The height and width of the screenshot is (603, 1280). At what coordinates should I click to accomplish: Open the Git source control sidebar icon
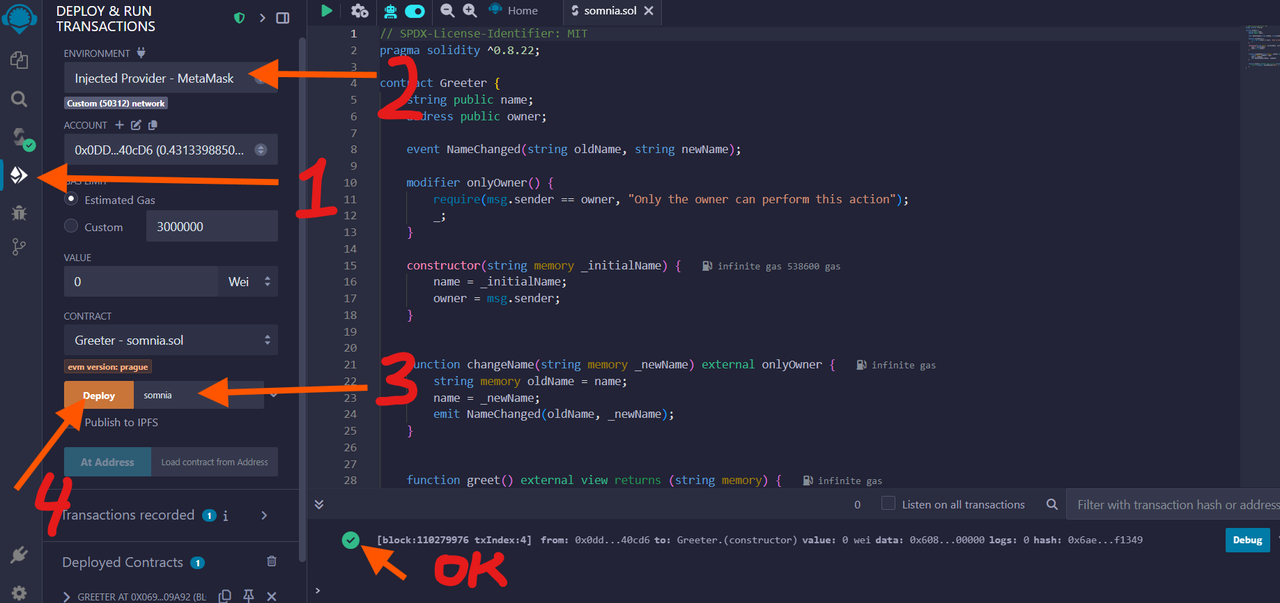(18, 246)
